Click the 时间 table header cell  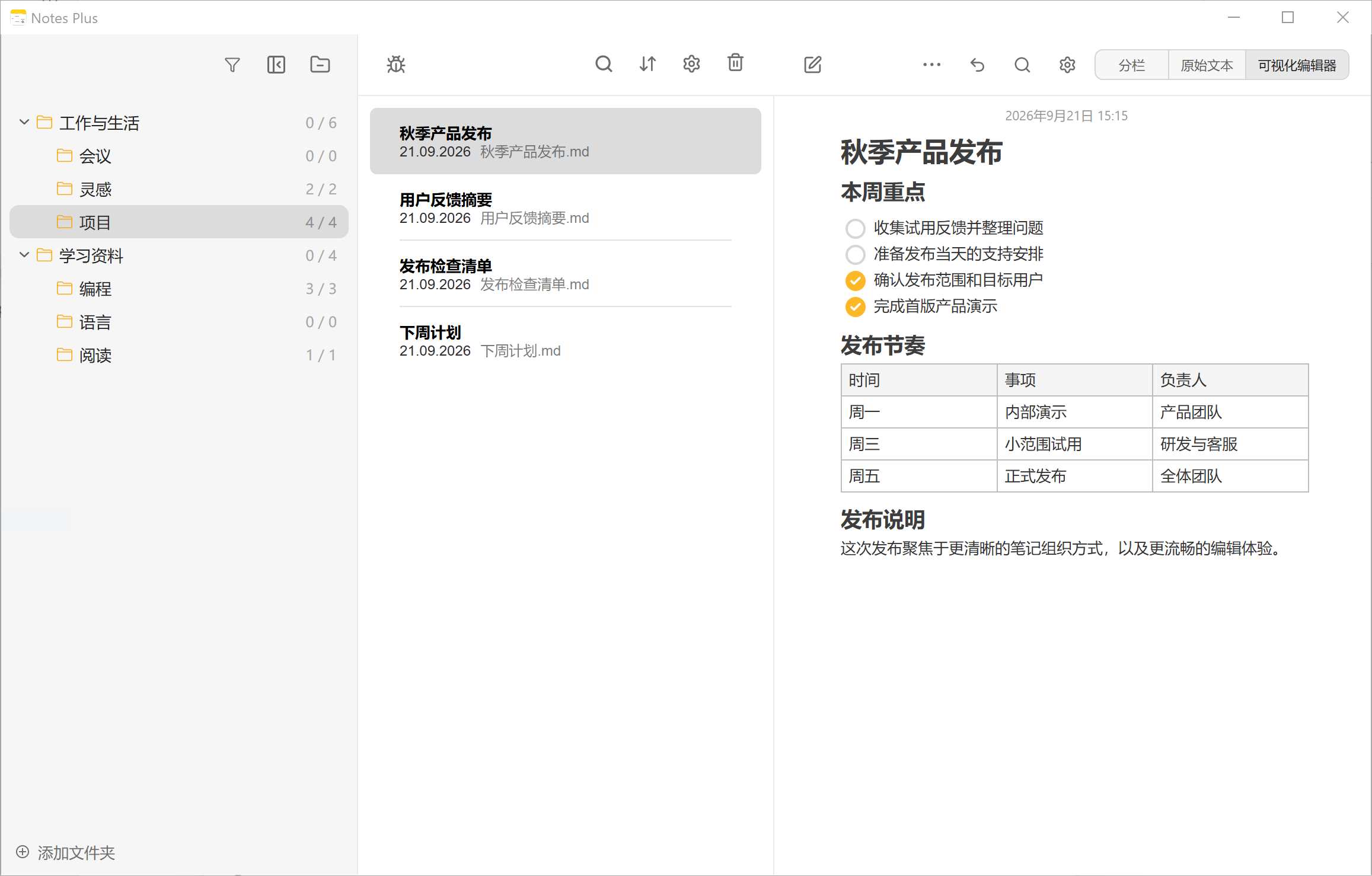(x=919, y=380)
